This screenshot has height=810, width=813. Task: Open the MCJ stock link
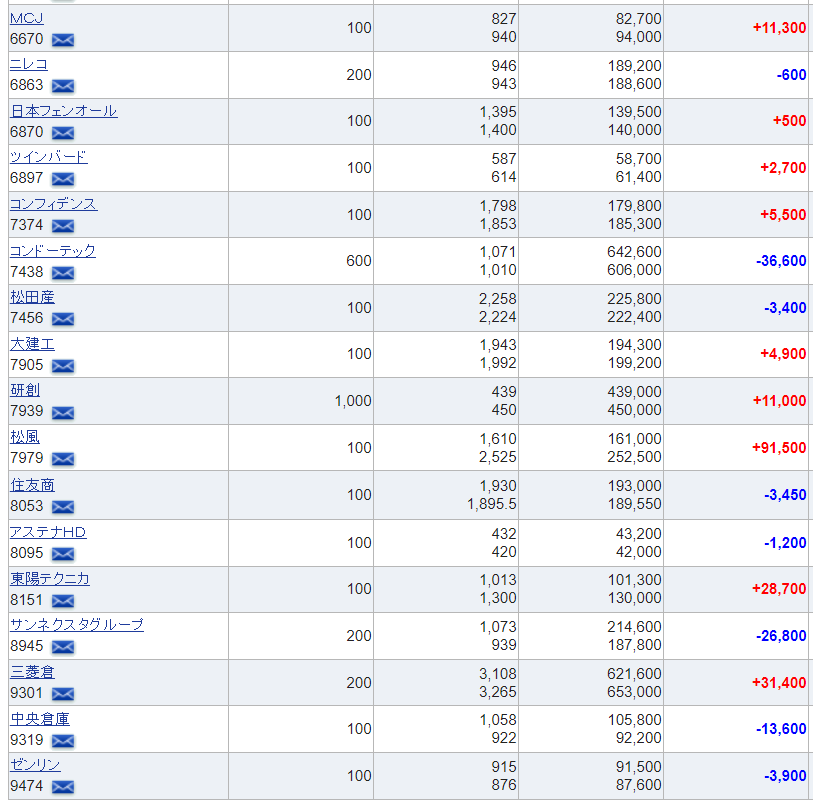pos(26,19)
